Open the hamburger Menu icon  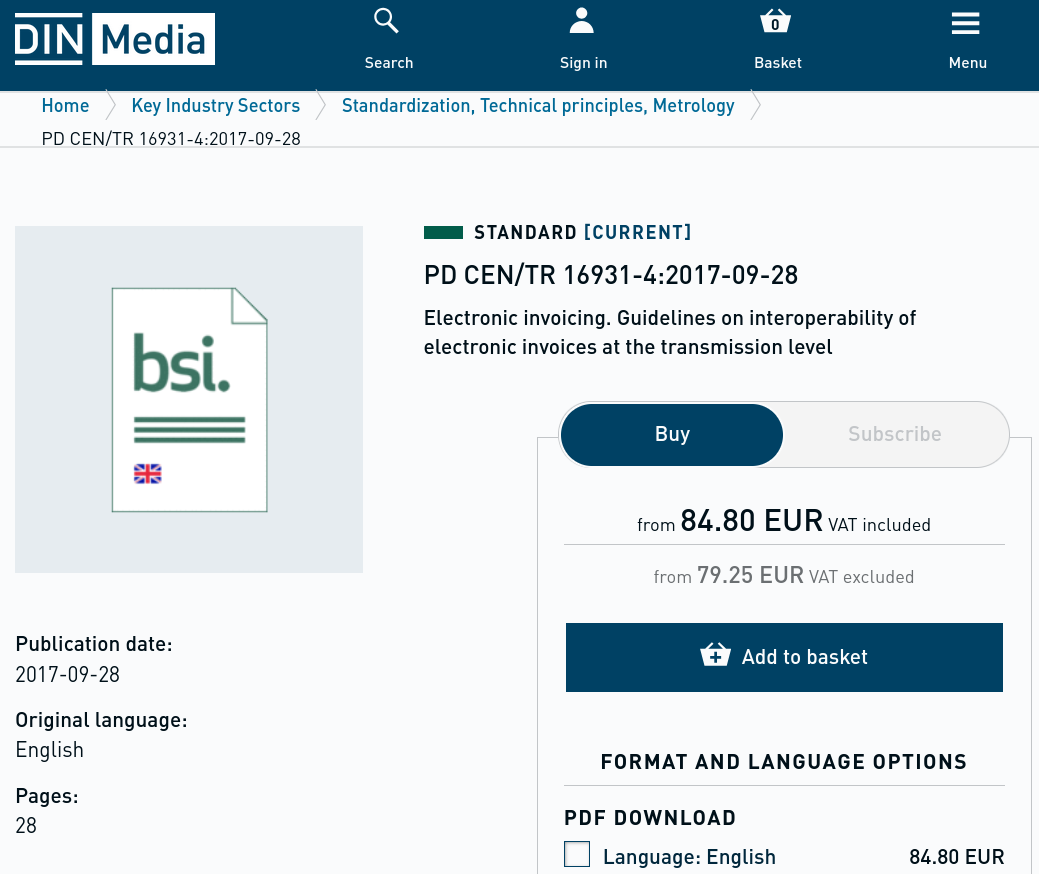click(x=966, y=22)
